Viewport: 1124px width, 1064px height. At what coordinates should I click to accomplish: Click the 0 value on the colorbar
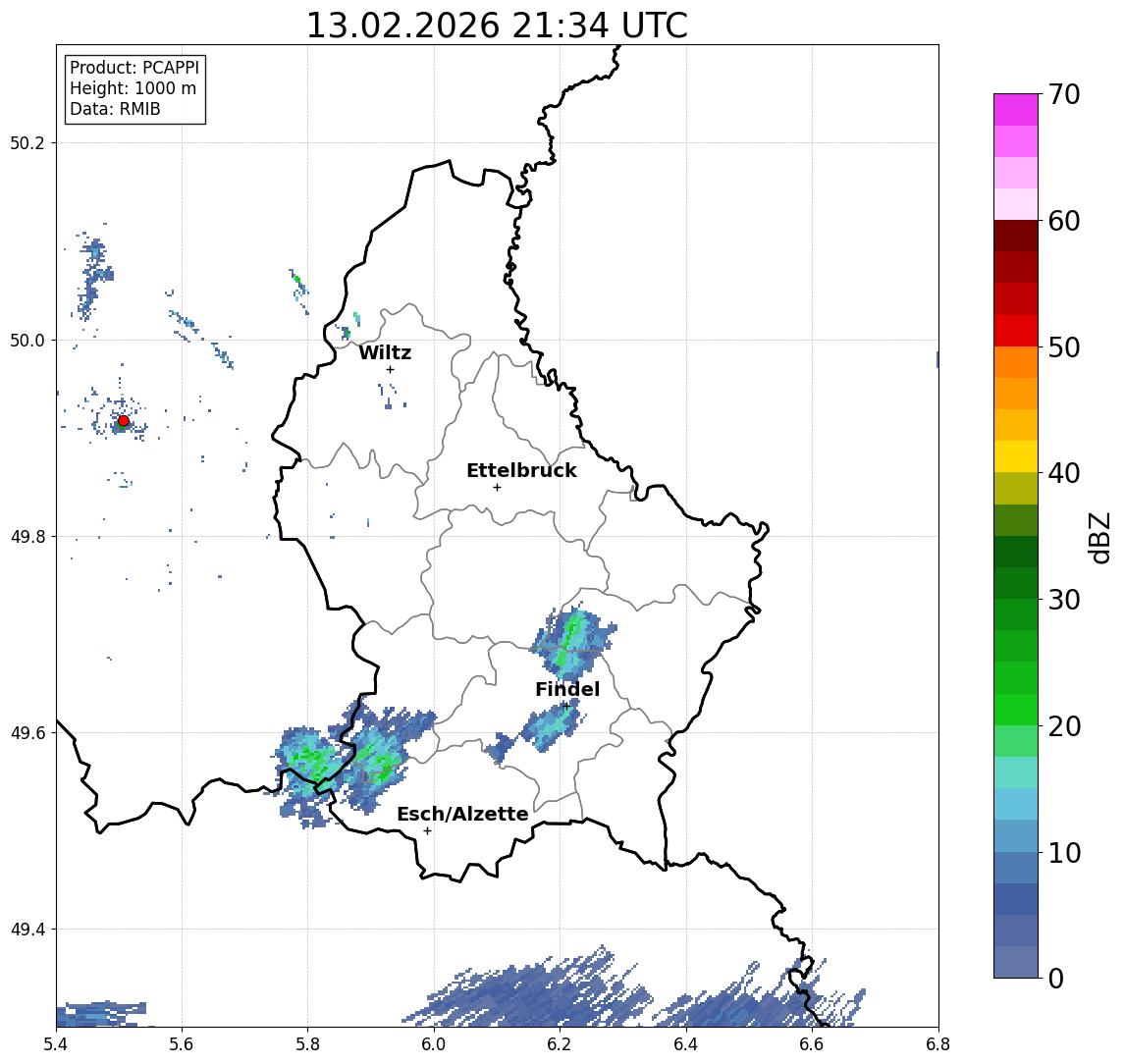pyautogui.click(x=1056, y=978)
